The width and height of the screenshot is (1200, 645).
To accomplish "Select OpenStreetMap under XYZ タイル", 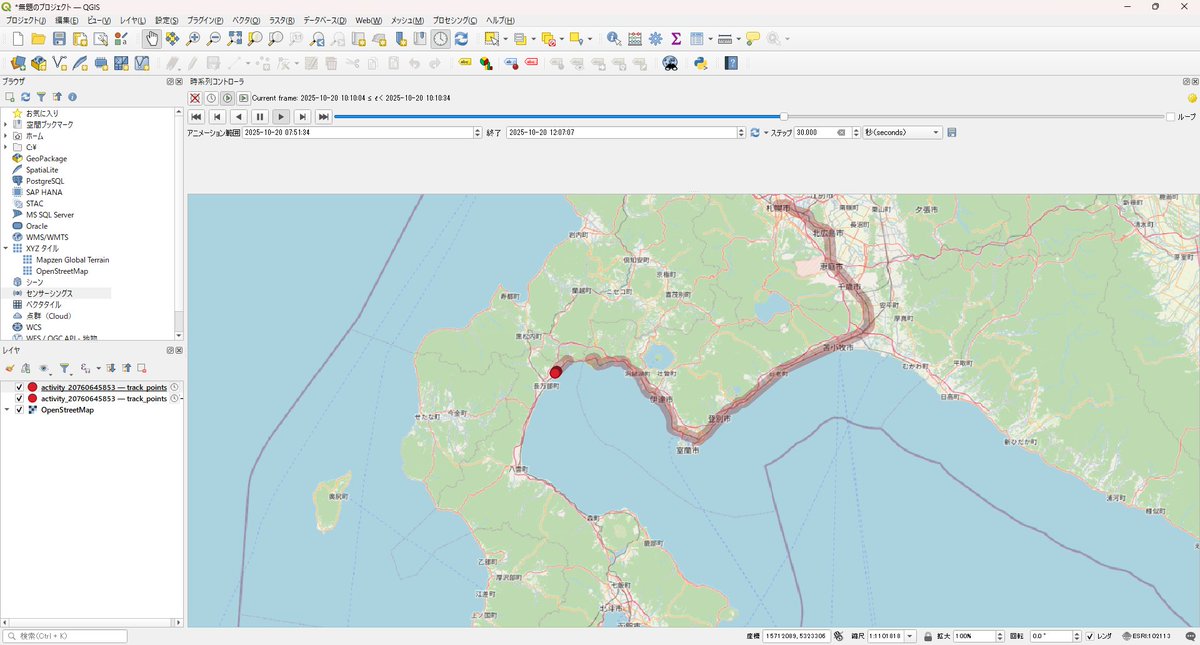I will pyautogui.click(x=62, y=271).
